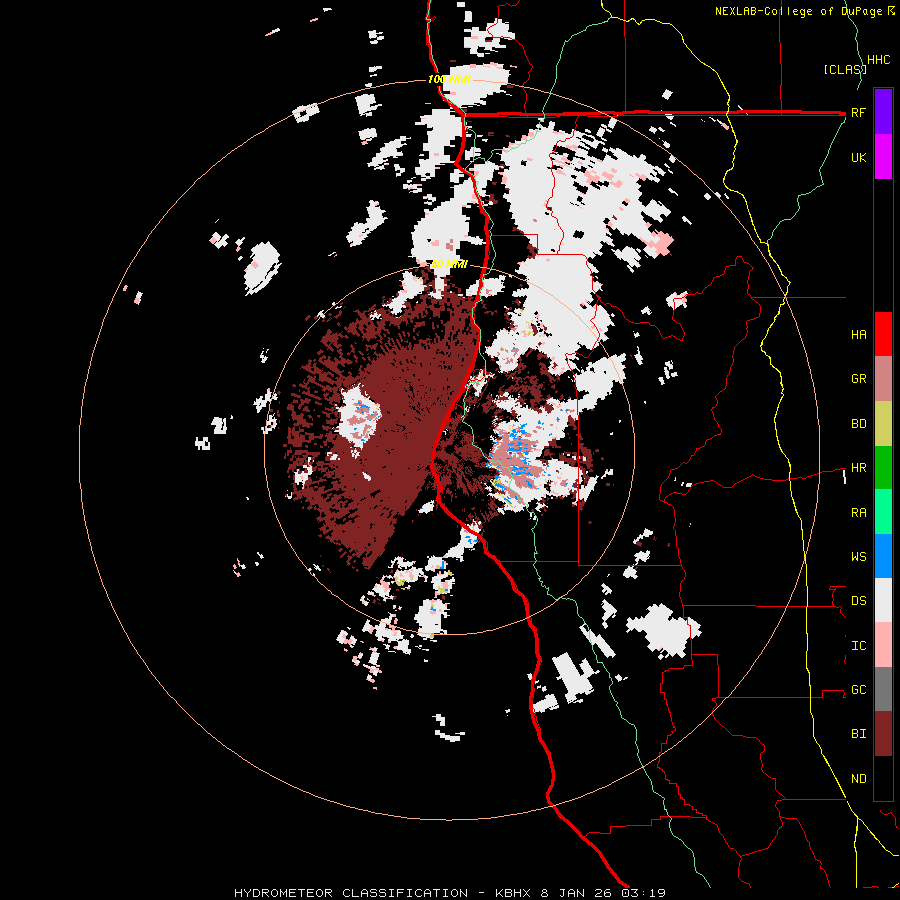Click the HA legend label

click(x=858, y=335)
